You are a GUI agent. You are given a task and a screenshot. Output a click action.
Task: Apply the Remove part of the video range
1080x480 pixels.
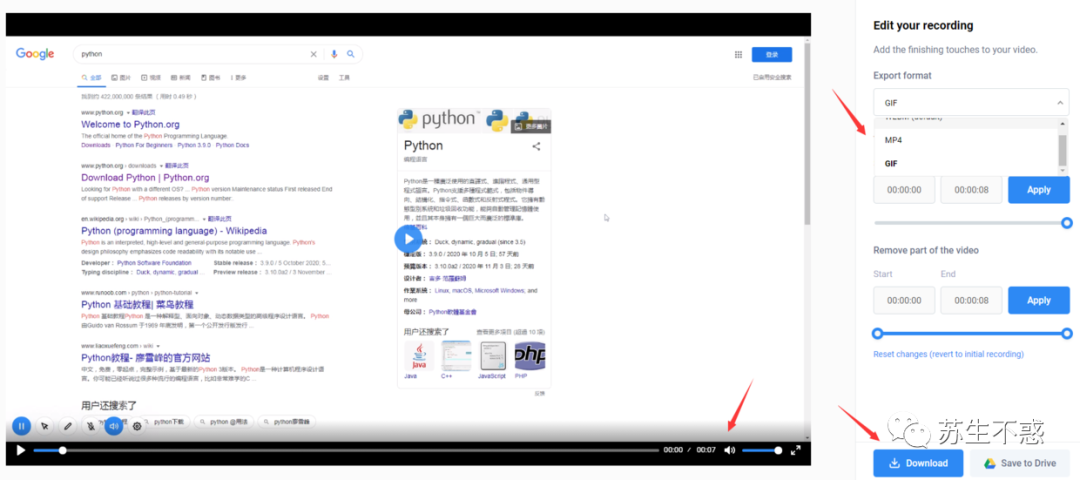coord(1039,300)
